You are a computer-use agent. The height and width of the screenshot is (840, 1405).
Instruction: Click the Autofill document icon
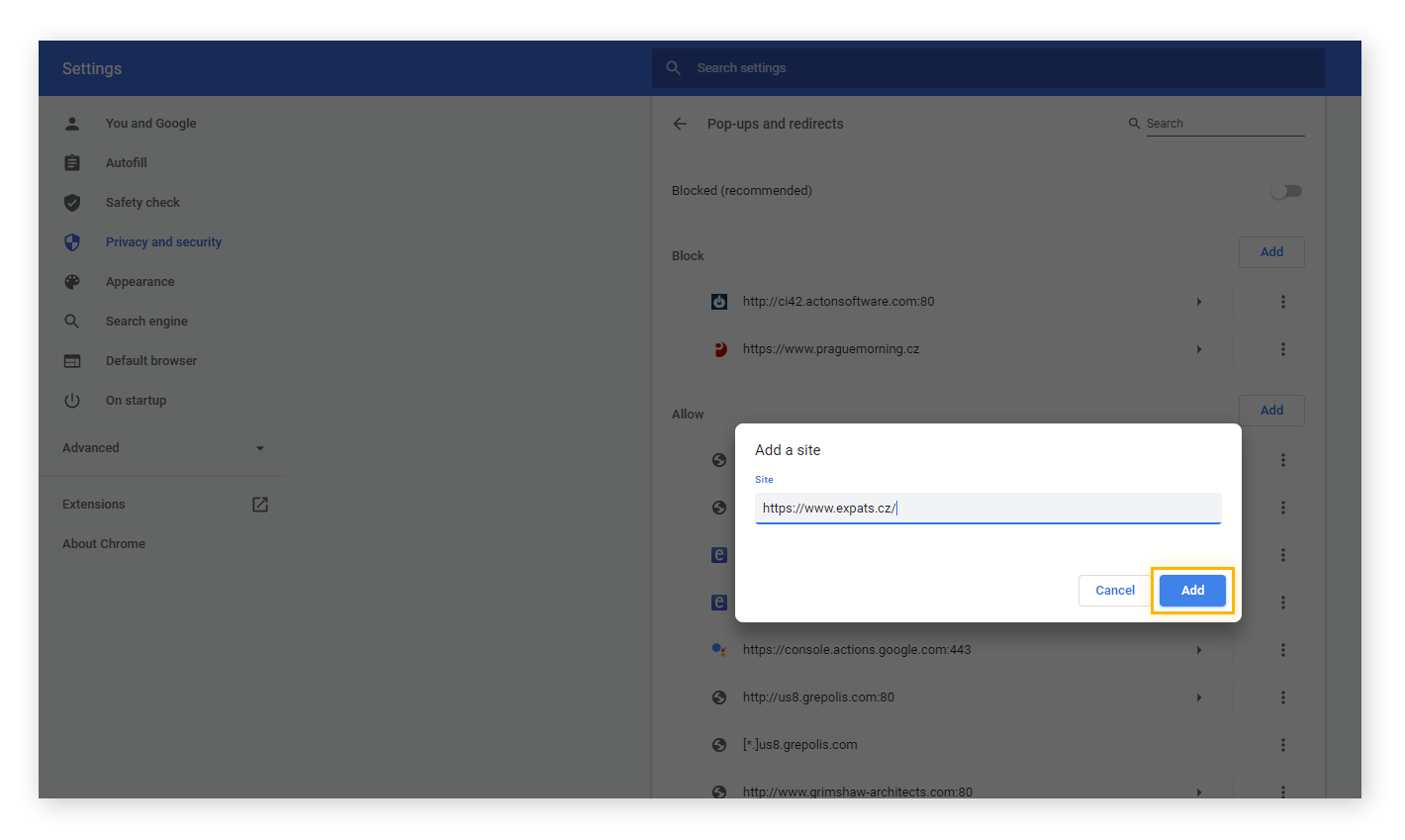click(72, 162)
